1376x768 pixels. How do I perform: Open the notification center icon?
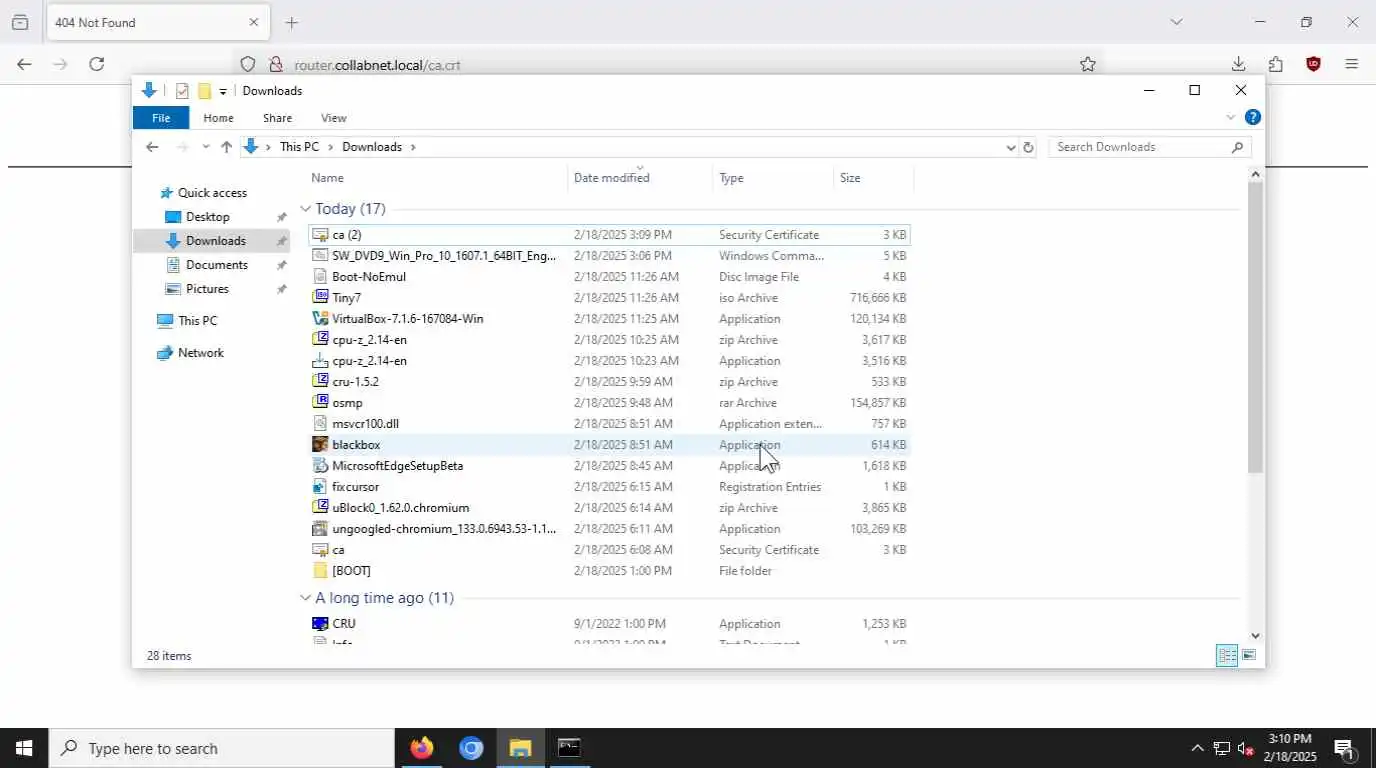click(x=1345, y=748)
